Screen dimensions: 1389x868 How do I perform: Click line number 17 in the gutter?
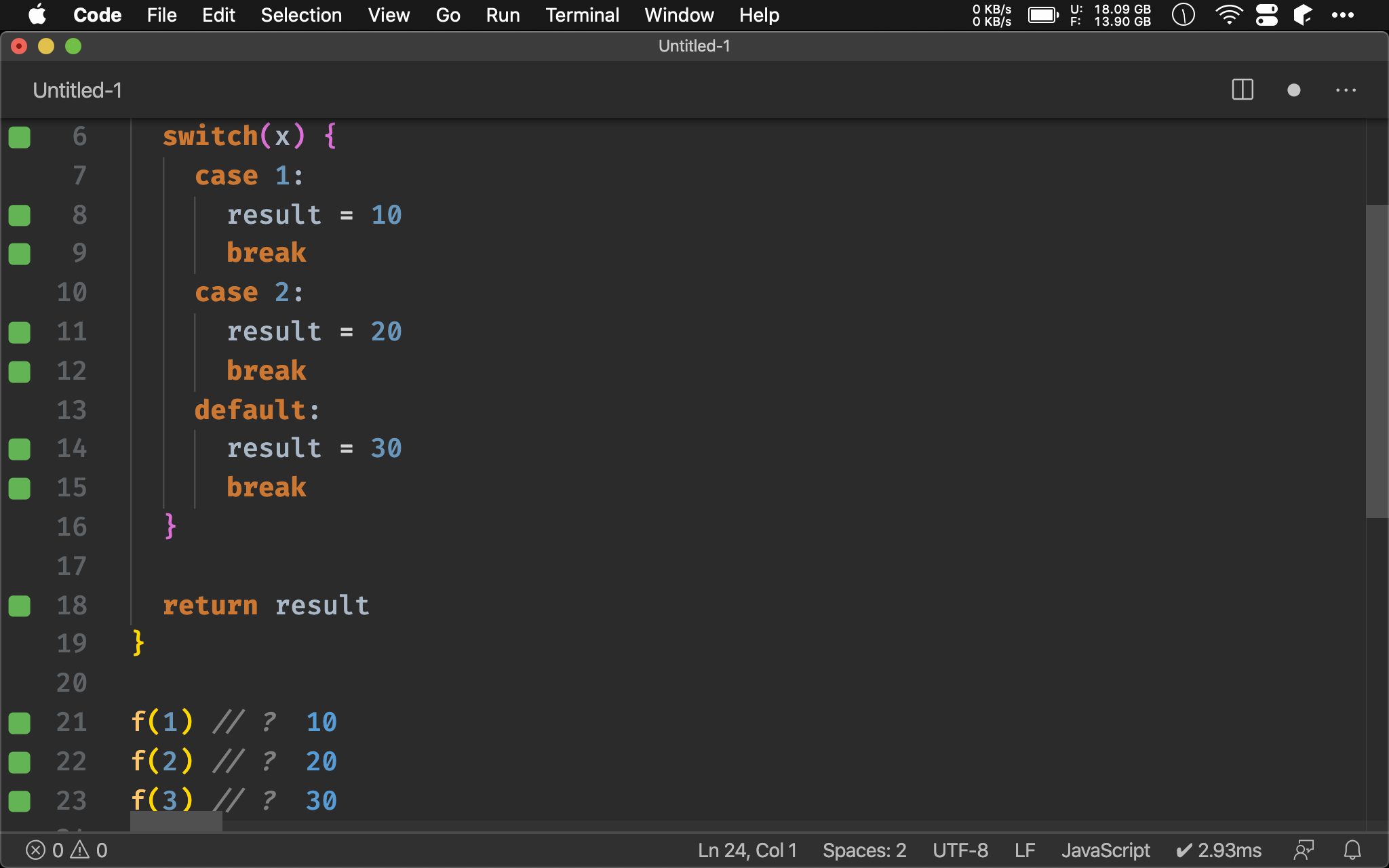point(71,566)
